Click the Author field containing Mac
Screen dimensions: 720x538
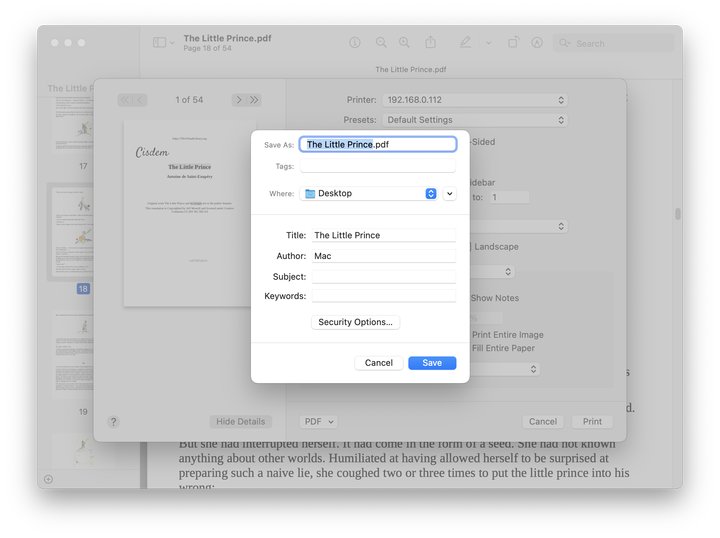click(x=383, y=256)
